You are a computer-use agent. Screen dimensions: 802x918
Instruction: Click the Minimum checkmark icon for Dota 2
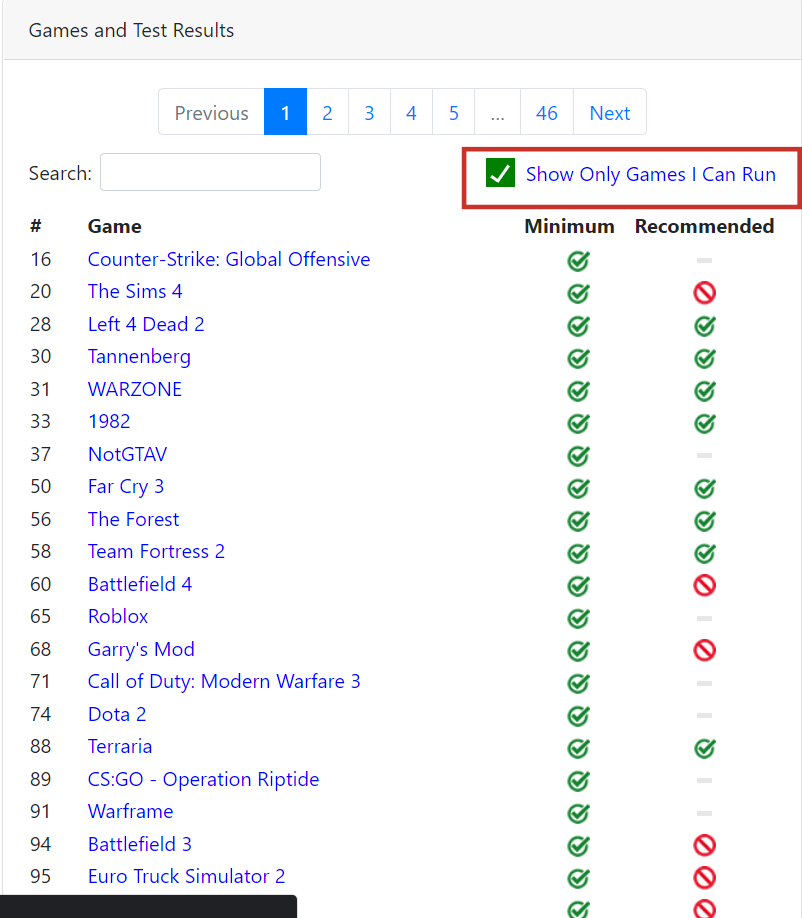578,715
